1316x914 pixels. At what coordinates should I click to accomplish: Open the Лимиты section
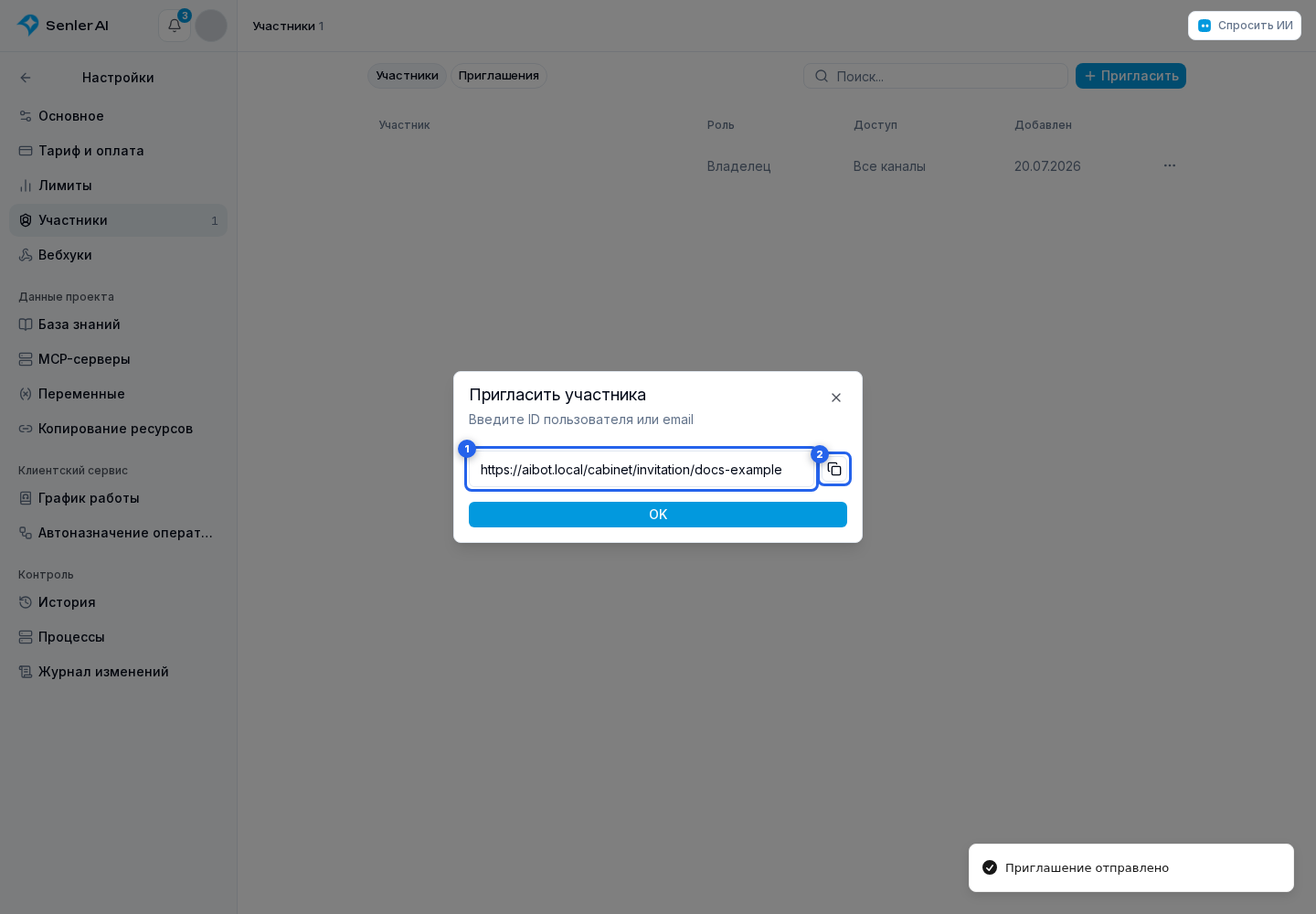pyautogui.click(x=118, y=186)
